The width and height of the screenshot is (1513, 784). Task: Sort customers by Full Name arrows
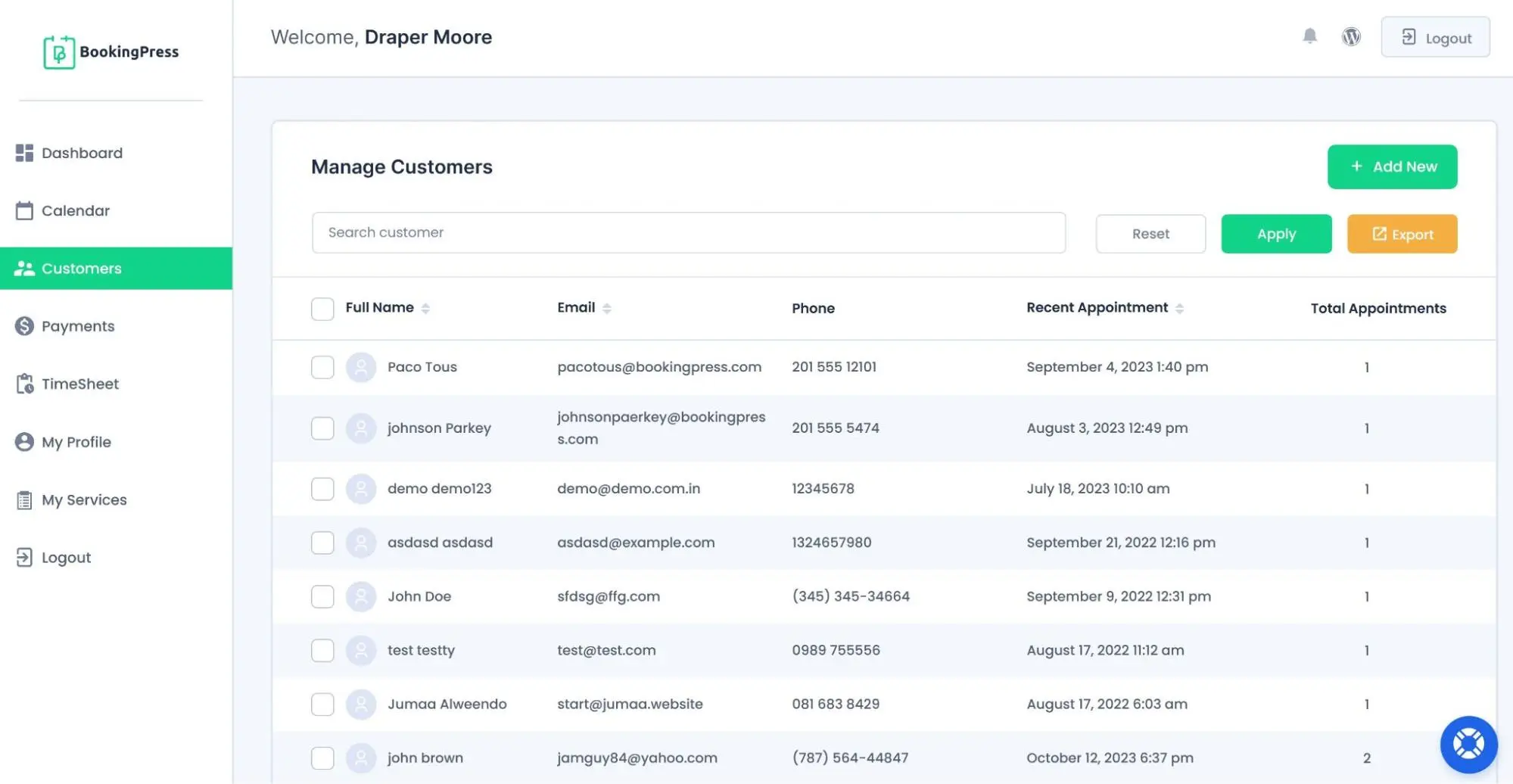425,308
